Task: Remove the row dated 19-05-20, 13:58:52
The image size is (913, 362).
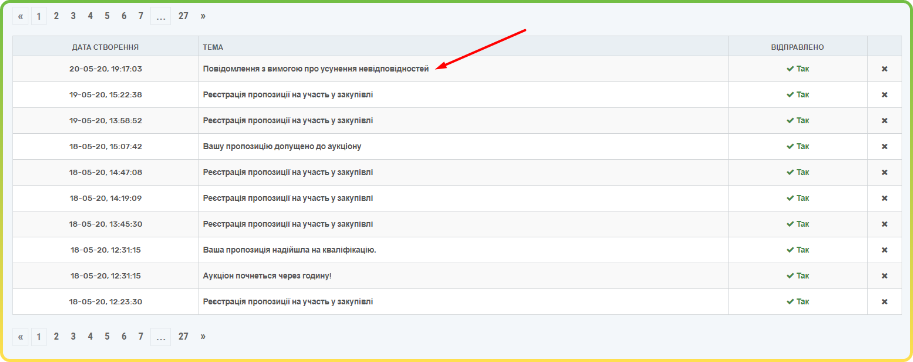Action: [x=884, y=120]
